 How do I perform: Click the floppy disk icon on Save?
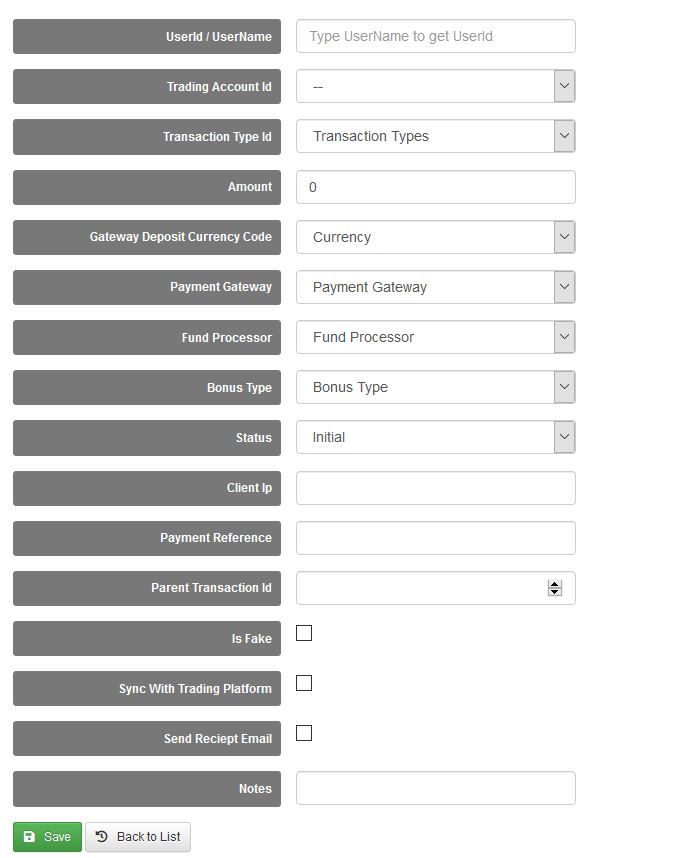(x=29, y=837)
